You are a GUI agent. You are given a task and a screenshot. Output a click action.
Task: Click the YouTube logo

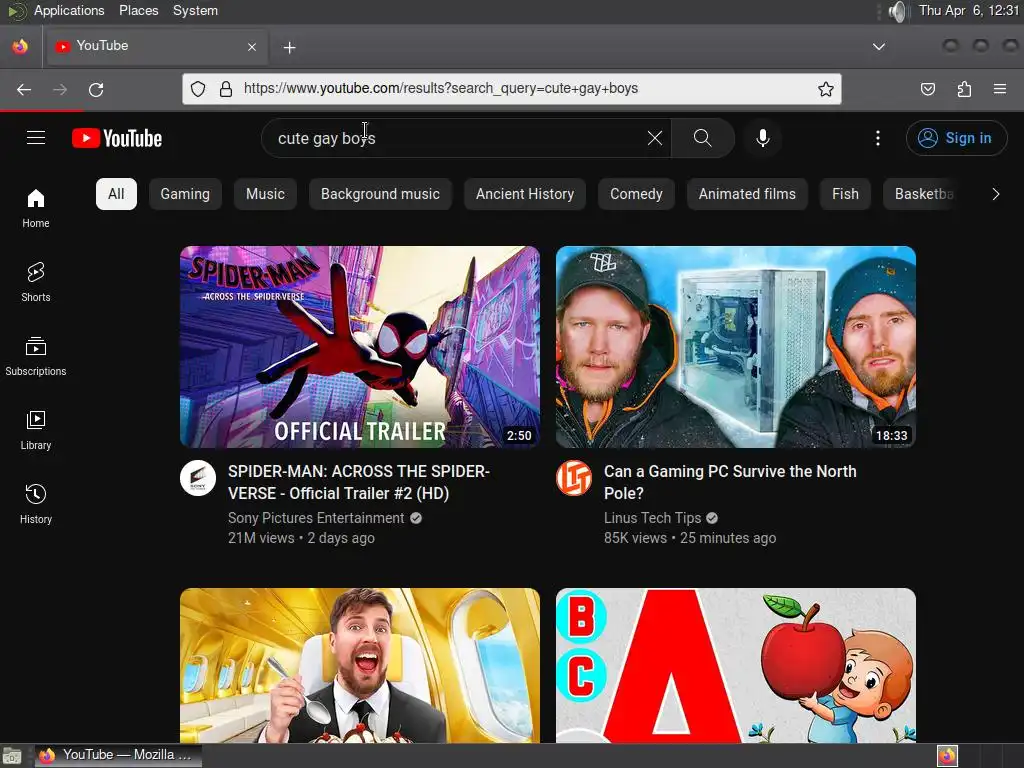(x=117, y=138)
